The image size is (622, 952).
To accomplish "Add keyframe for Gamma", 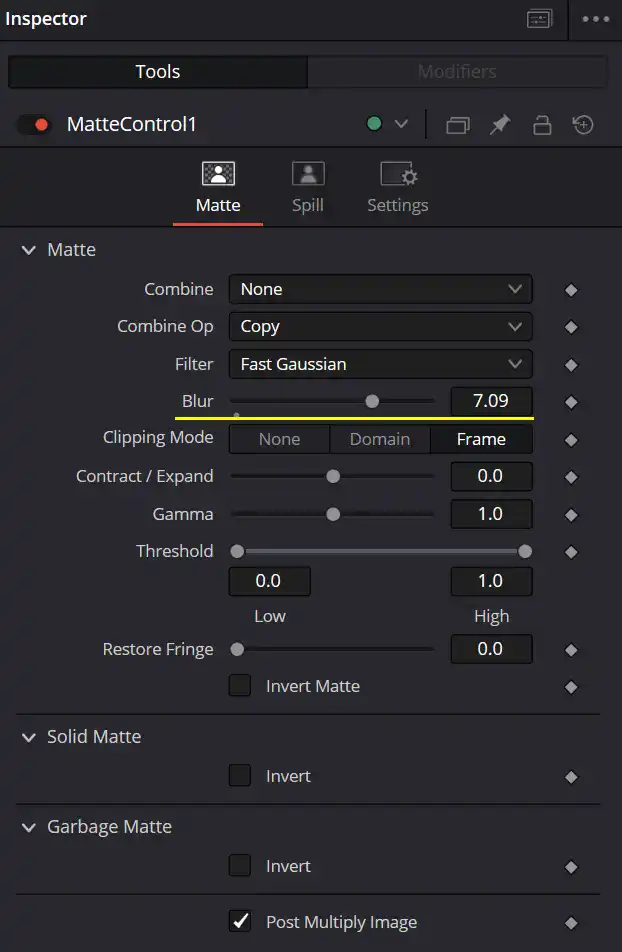I will point(571,515).
